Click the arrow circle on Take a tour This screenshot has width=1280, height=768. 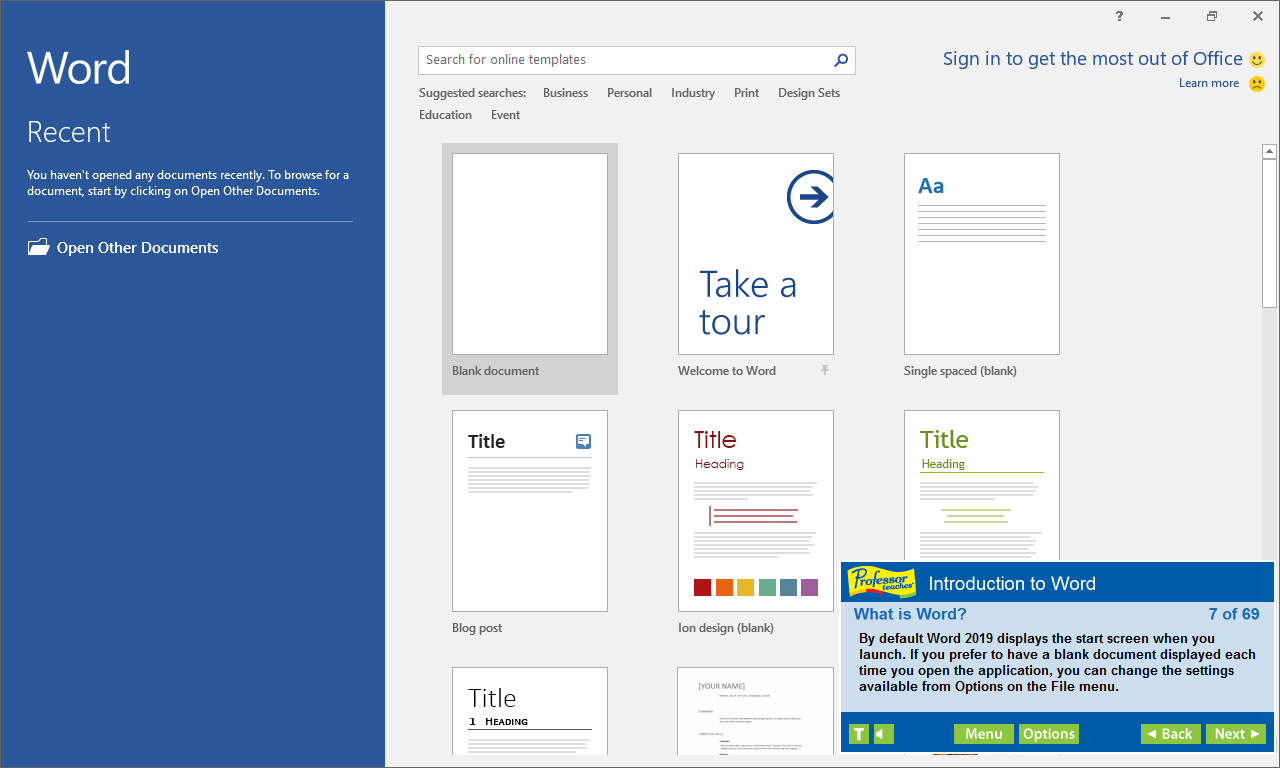point(810,196)
